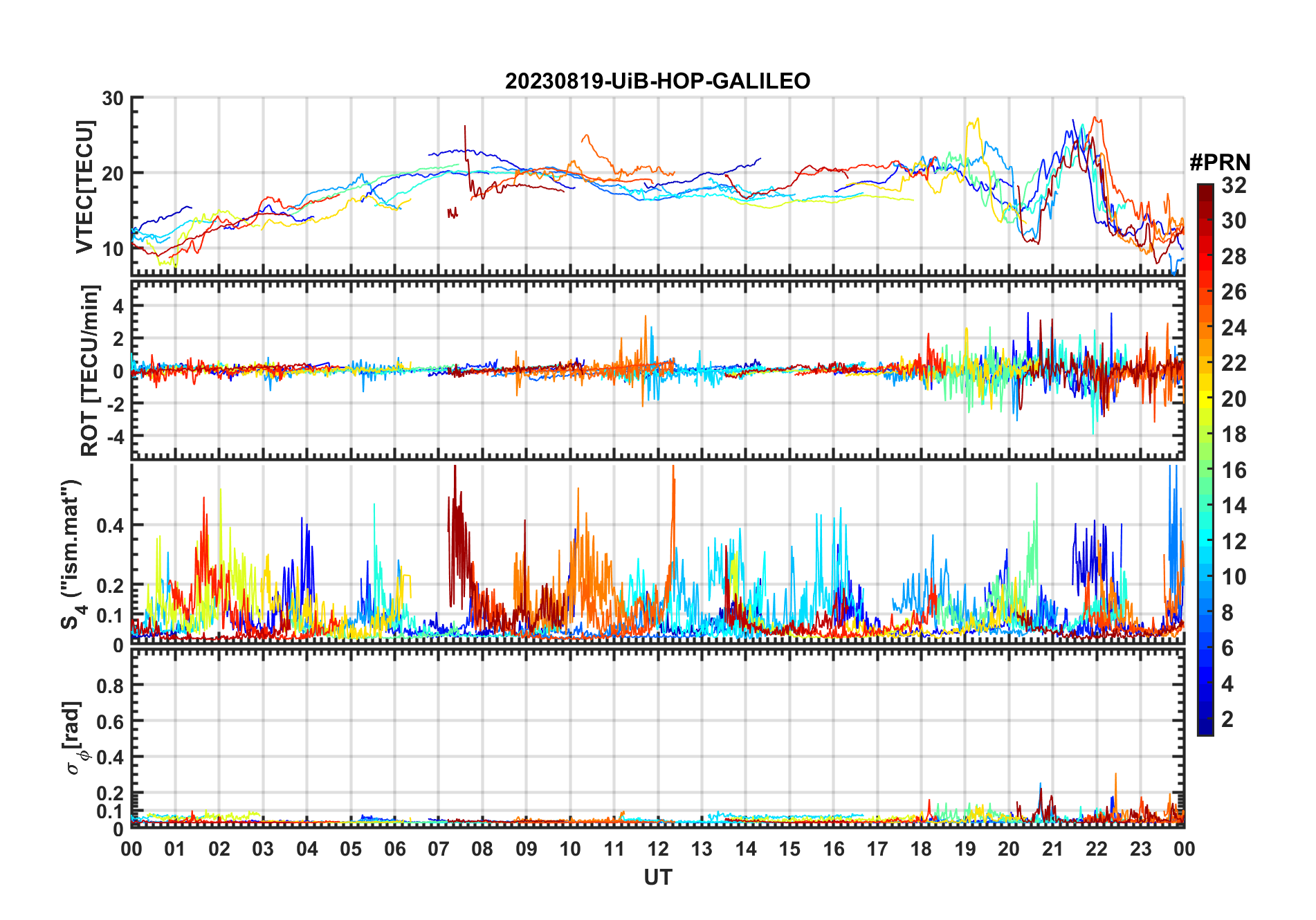This screenshot has height=920, width=1316.
Task: Click colorbar tick label 26
Action: (x=1234, y=292)
